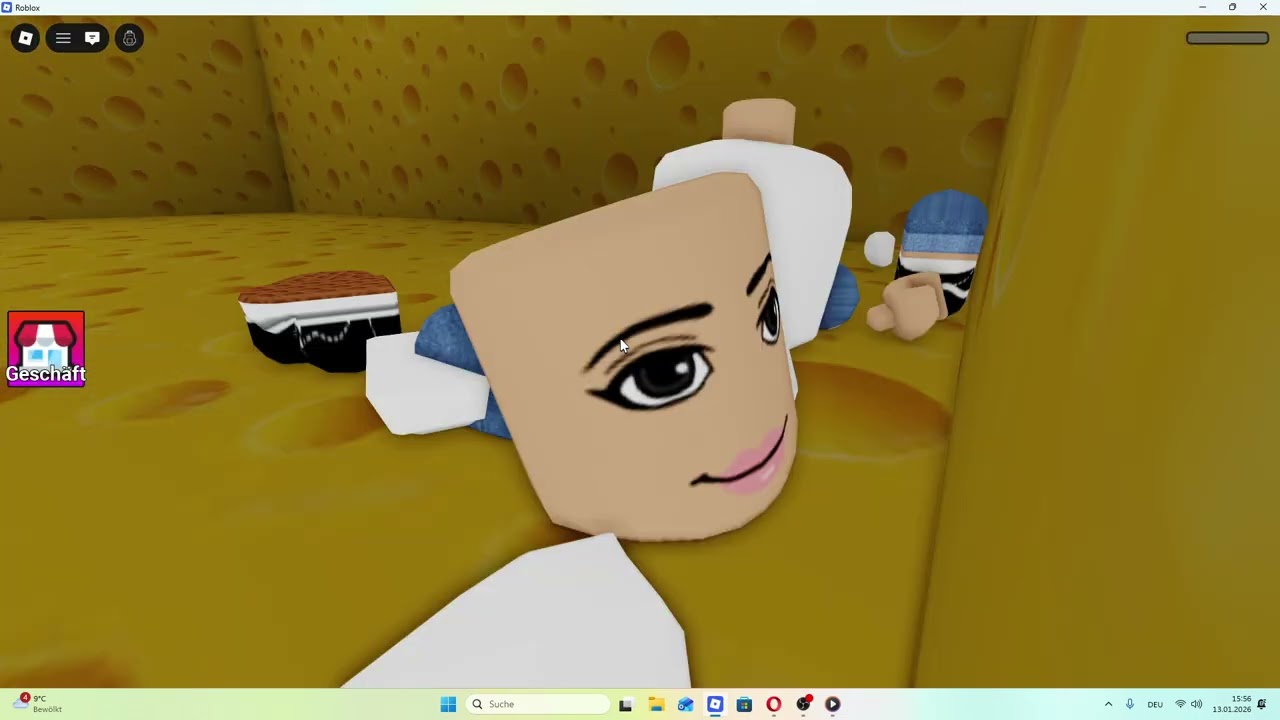
Task: Minimize the Roblox window
Action: [x=1202, y=7]
